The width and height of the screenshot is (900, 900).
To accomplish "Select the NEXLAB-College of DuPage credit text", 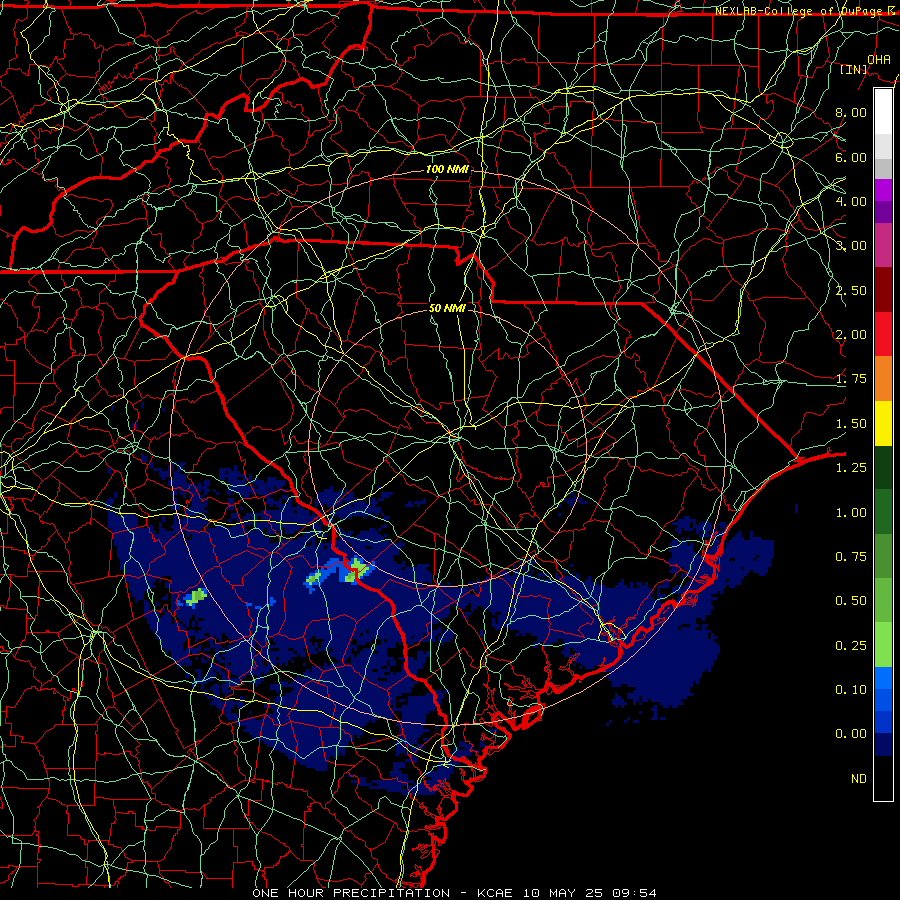I will (804, 11).
